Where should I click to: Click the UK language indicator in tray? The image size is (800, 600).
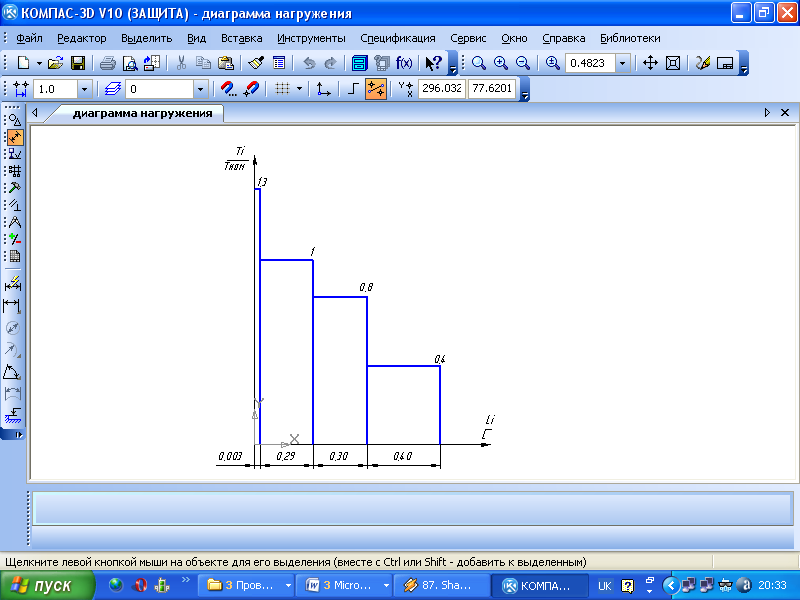pyautogui.click(x=605, y=586)
